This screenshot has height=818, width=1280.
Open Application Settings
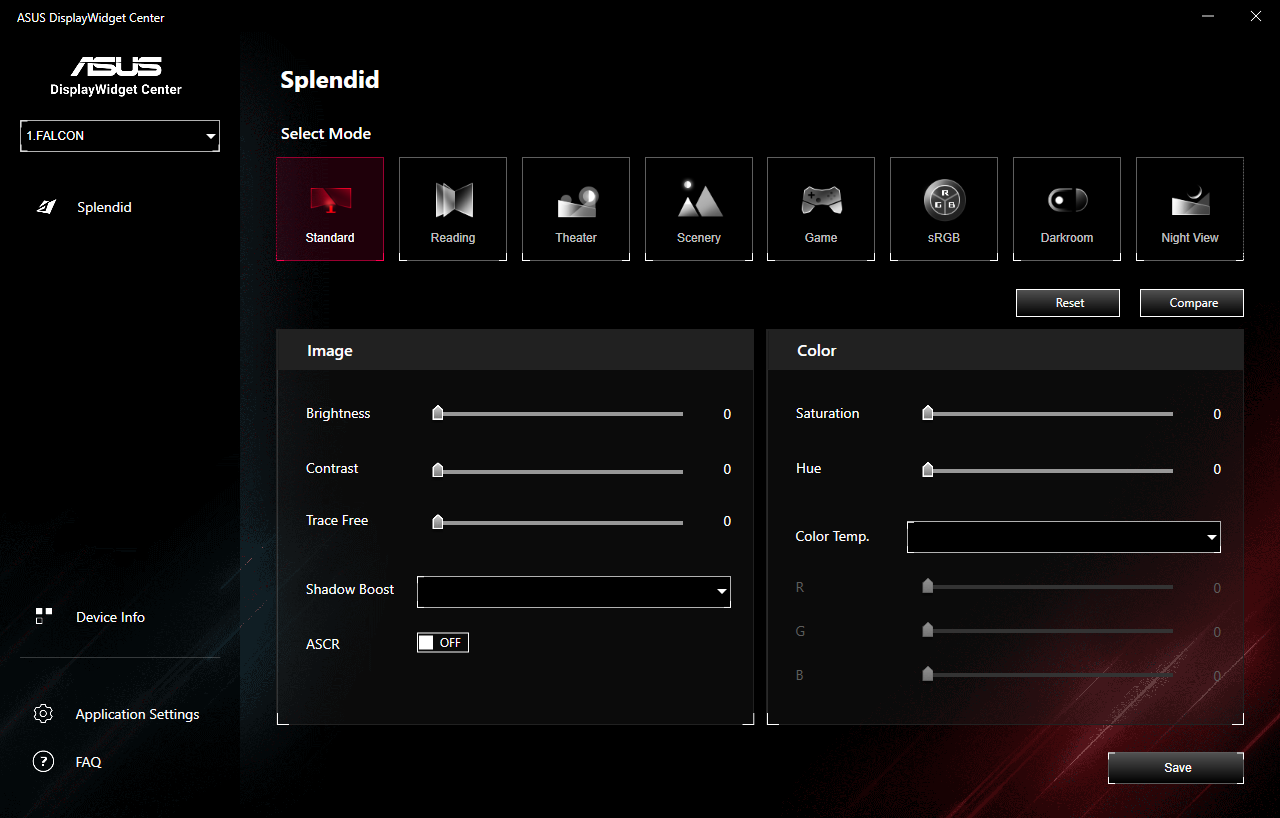(x=43, y=713)
